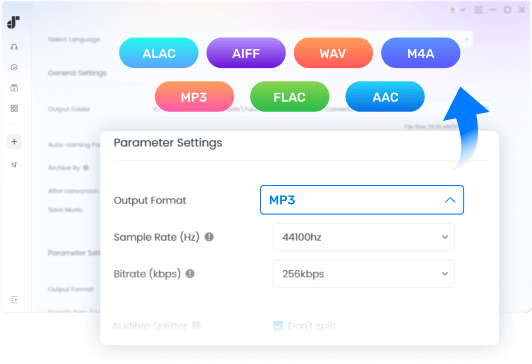The height and width of the screenshot is (364, 532).
Task: Open the user account icon at top right
Action: pos(453,10)
